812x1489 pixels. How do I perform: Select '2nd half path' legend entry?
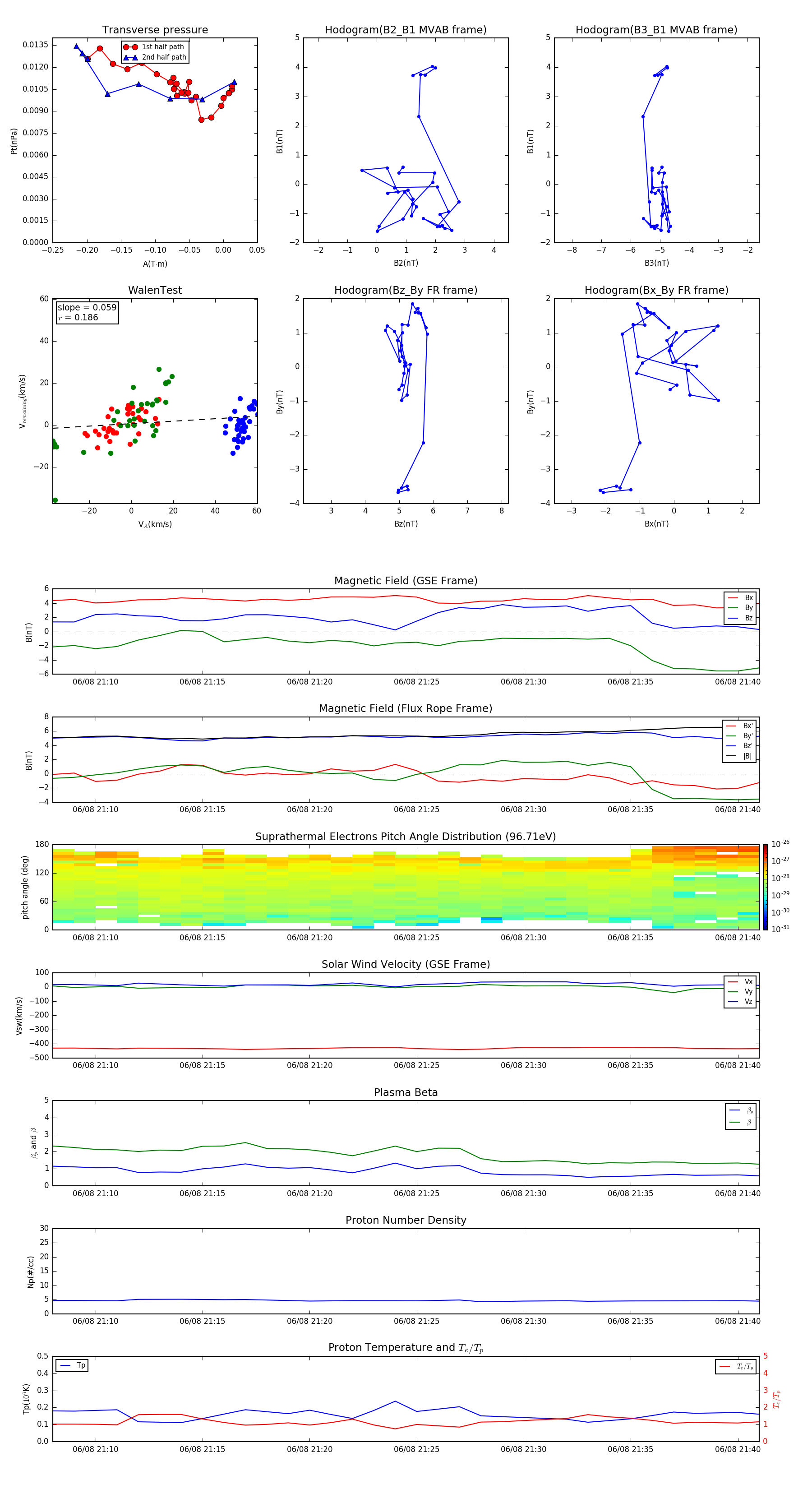pyautogui.click(x=156, y=57)
